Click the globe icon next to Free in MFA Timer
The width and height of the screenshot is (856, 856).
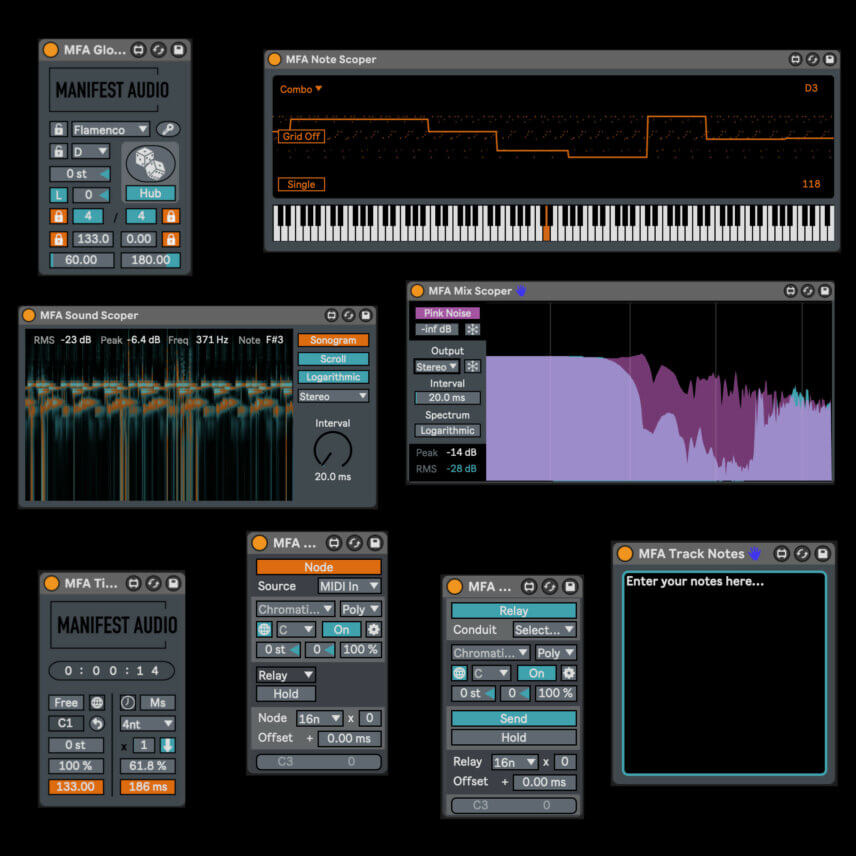pyautogui.click(x=97, y=703)
